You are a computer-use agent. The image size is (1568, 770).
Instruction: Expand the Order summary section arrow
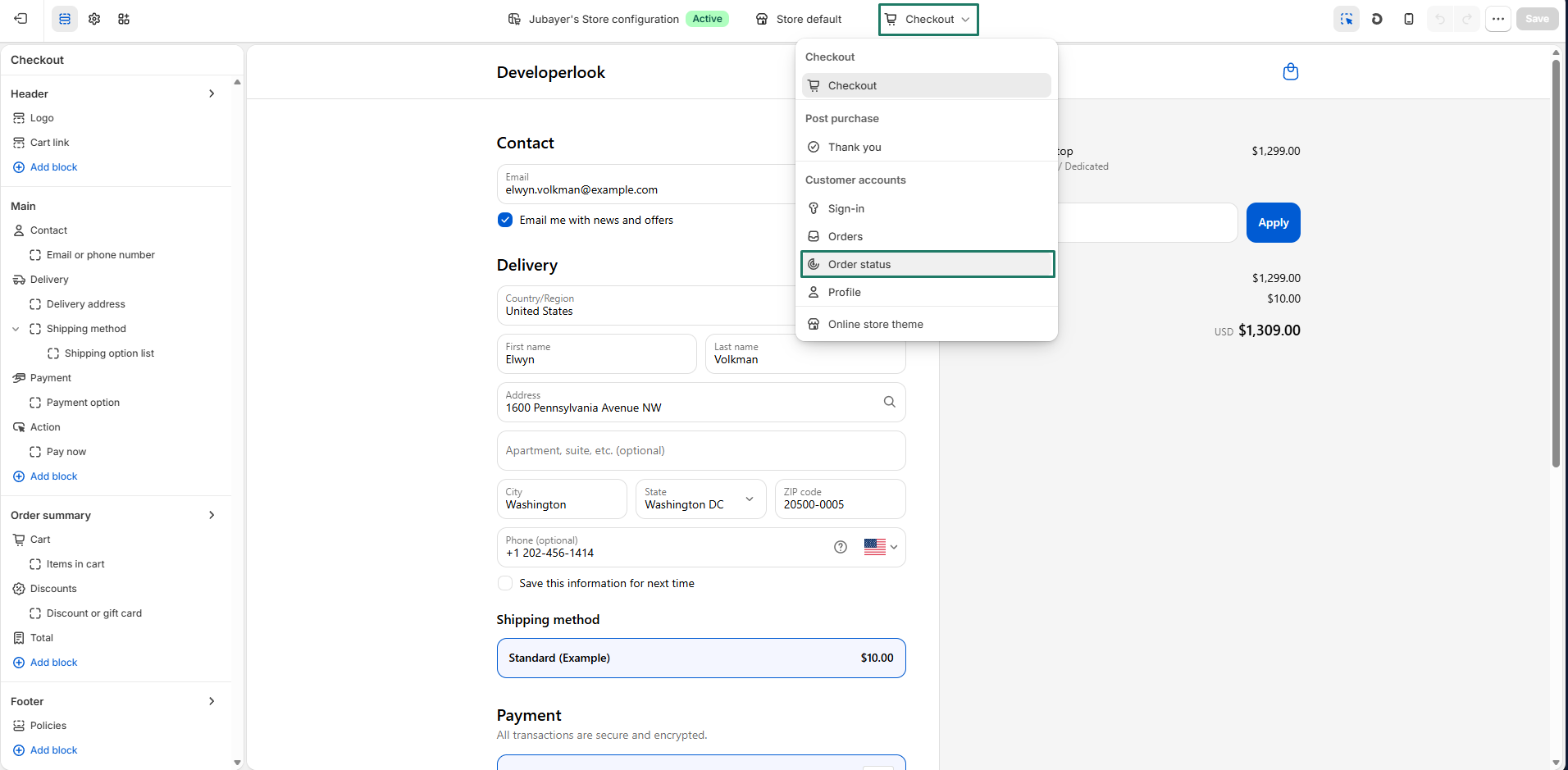[212, 515]
